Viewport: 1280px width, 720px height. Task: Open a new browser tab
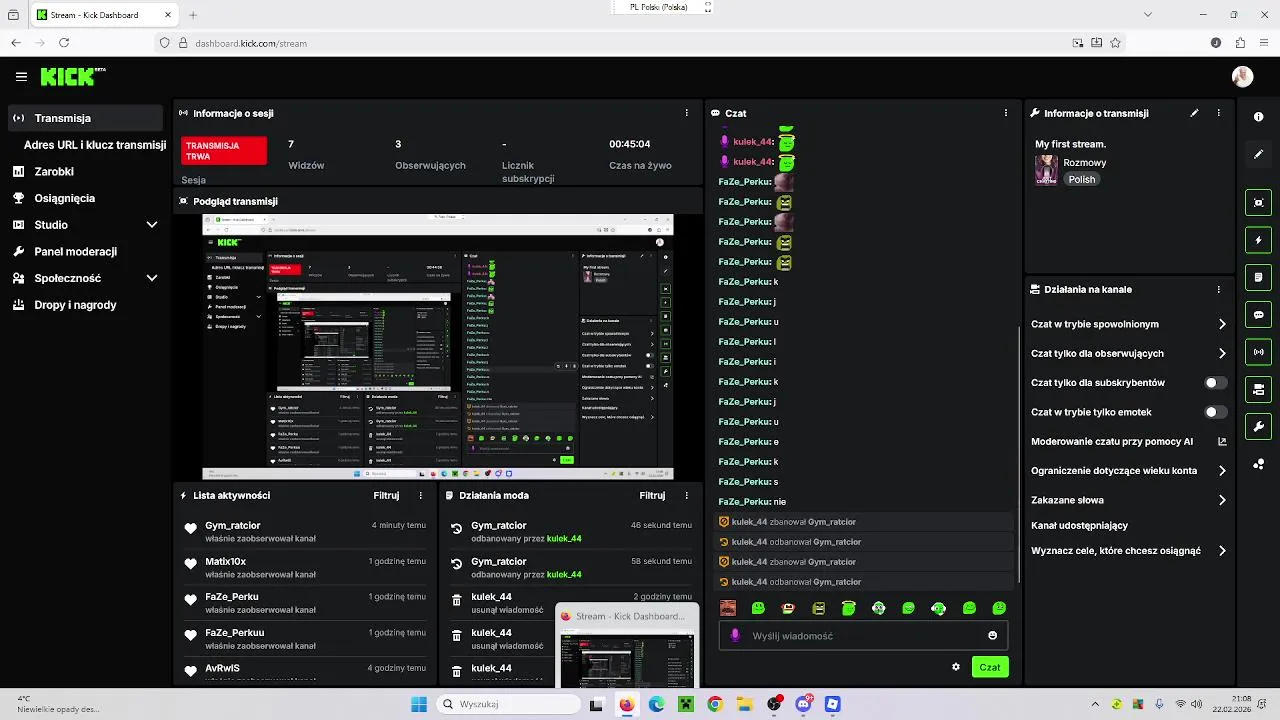click(193, 15)
